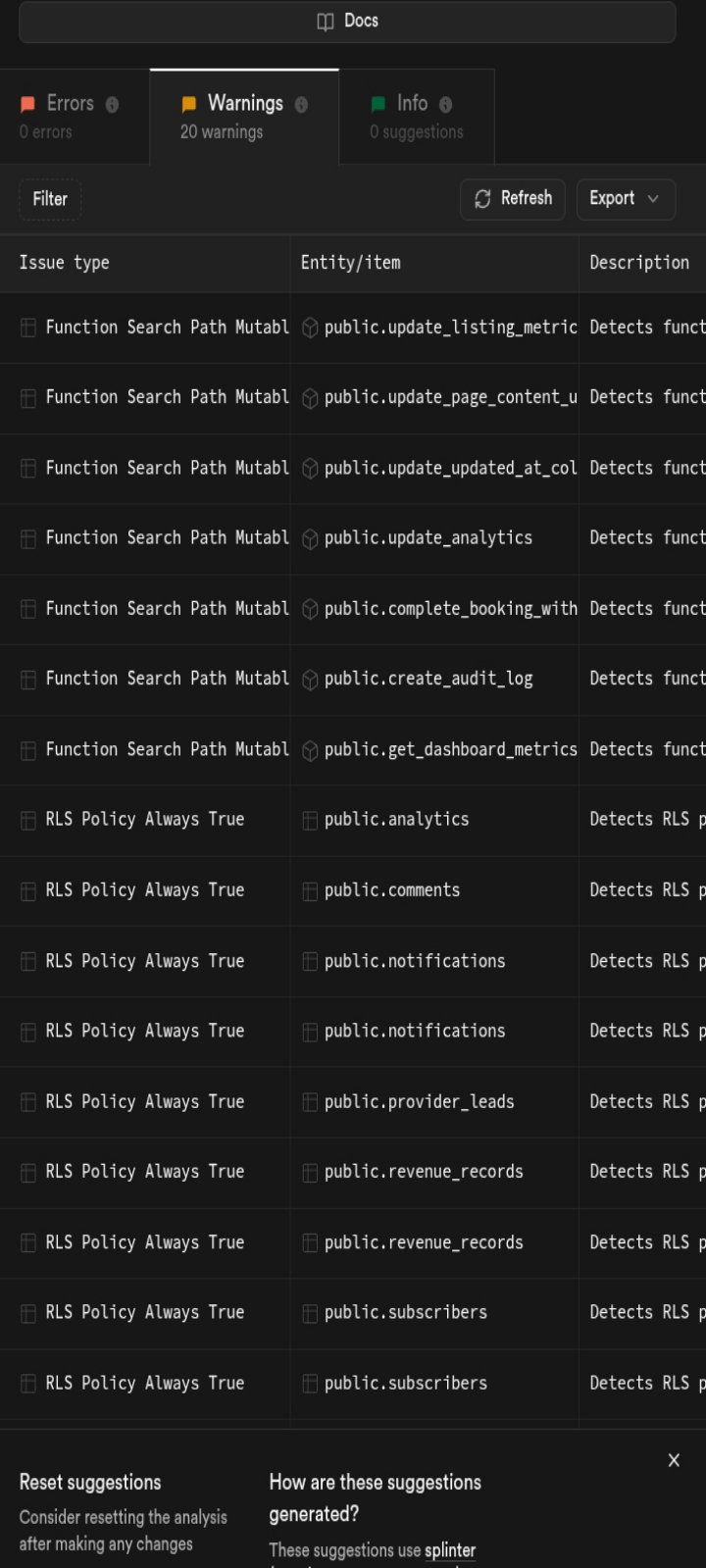This screenshot has width=706, height=1568.
Task: Select the public.analytics entity cell
Action: pyautogui.click(x=434, y=820)
